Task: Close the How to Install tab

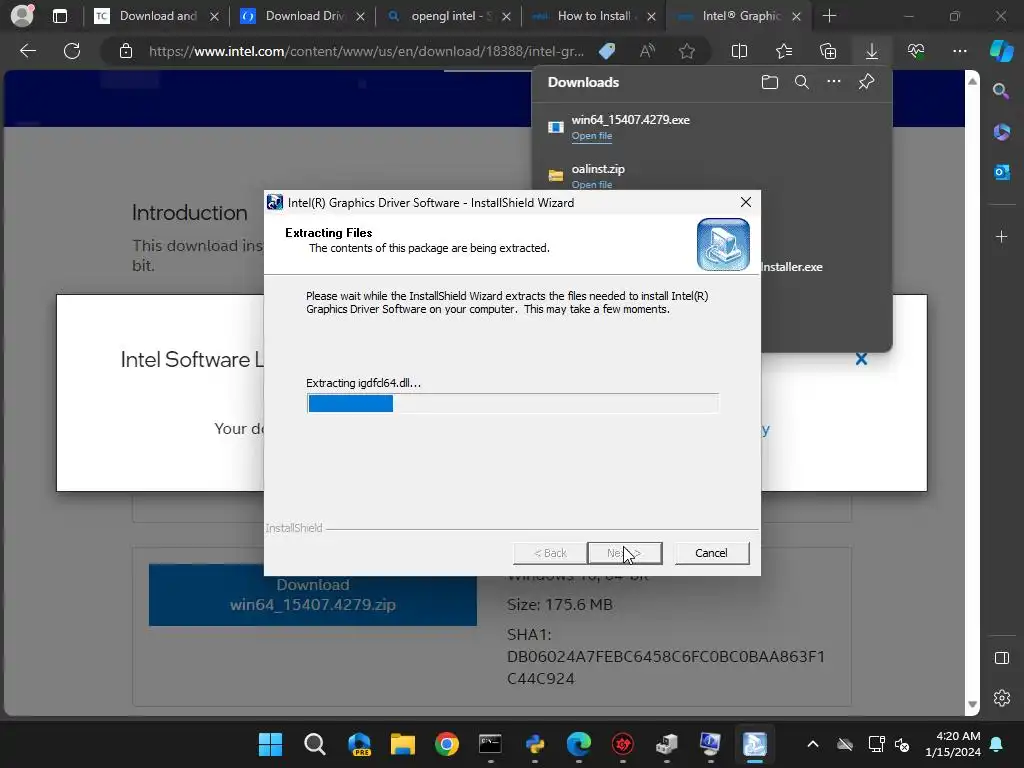Action: [x=651, y=16]
